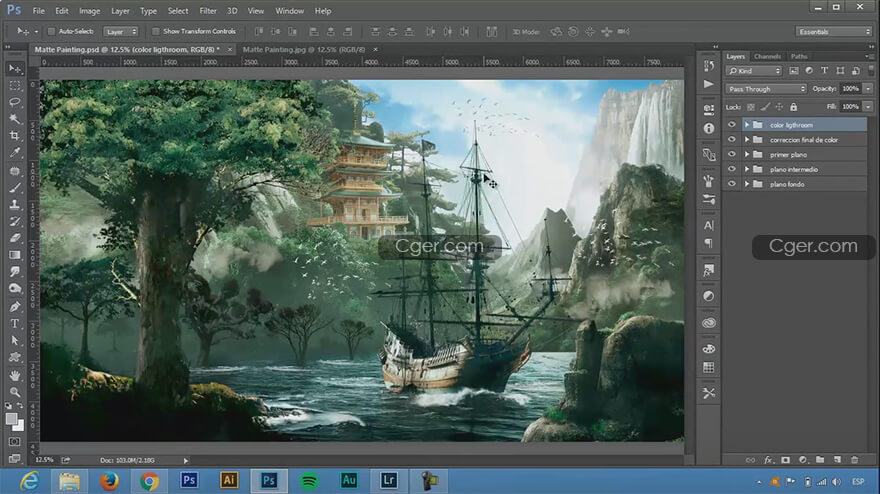Viewport: 880px width, 494px height.
Task: Switch to the Channels tab
Action: 767,56
